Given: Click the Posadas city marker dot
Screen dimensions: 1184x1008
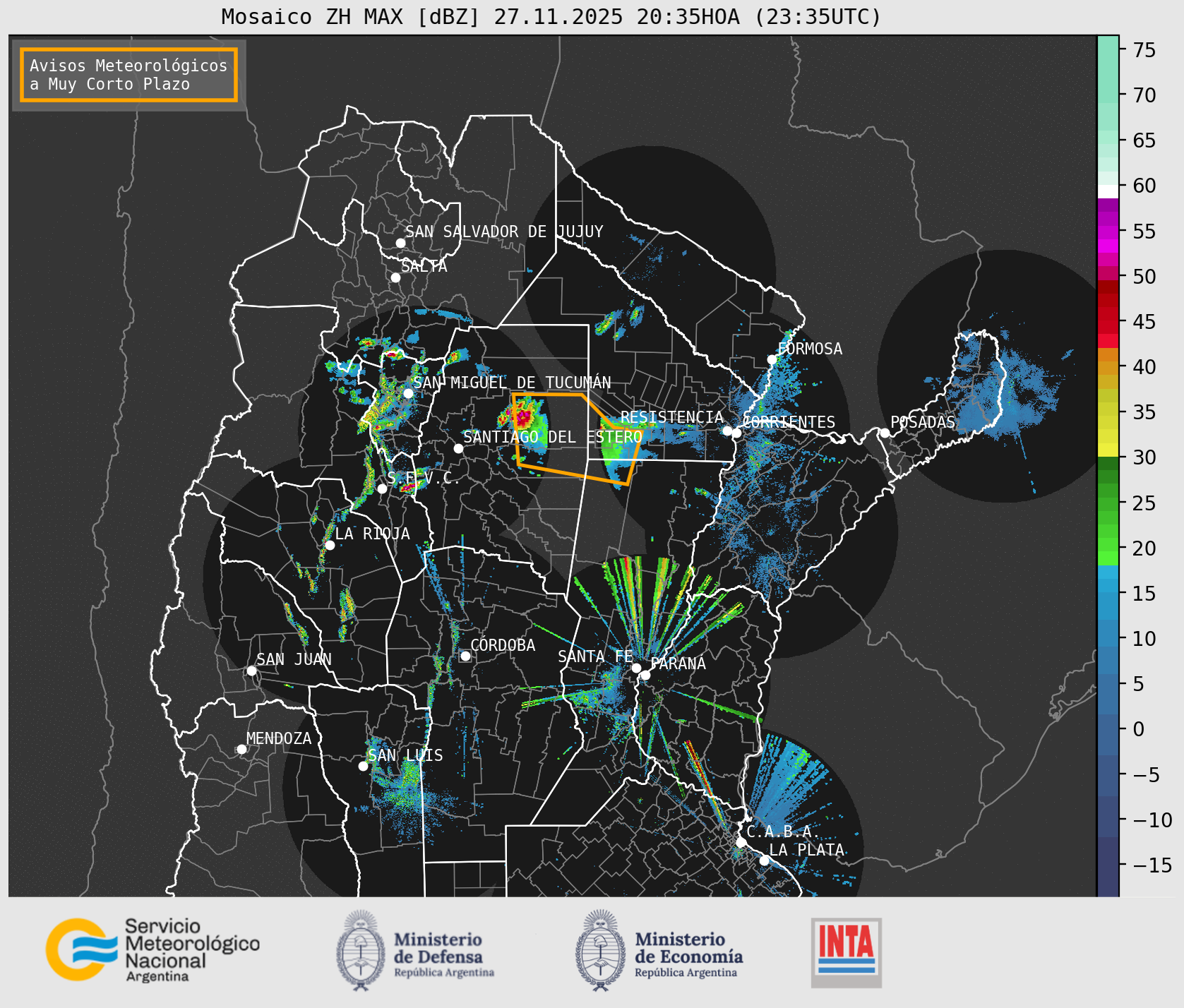Looking at the screenshot, I should pyautogui.click(x=885, y=433).
